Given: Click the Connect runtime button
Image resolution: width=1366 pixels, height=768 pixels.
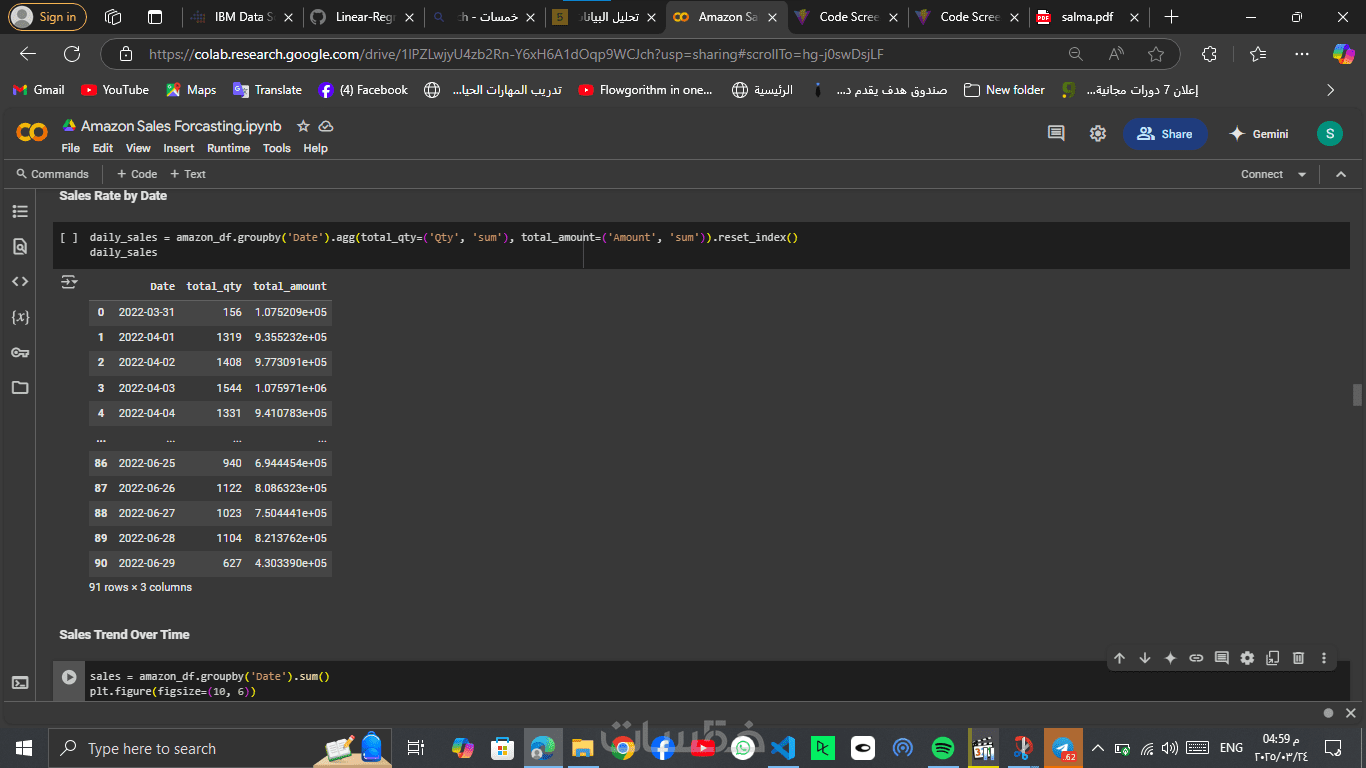Looking at the screenshot, I should tap(1261, 174).
